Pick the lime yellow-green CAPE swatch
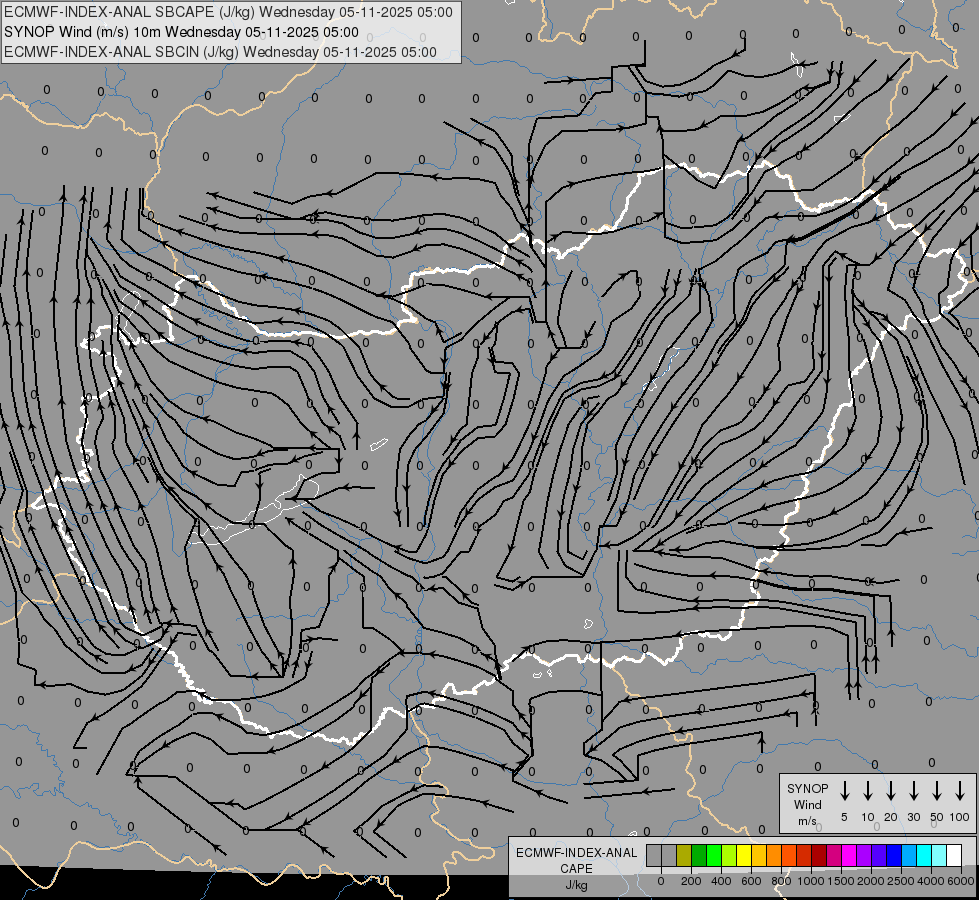Screen dimensions: 979x900 click(729, 855)
